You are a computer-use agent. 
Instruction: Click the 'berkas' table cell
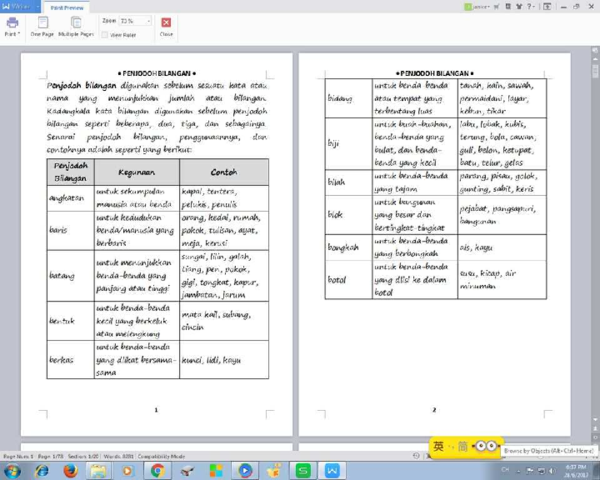tap(70, 360)
